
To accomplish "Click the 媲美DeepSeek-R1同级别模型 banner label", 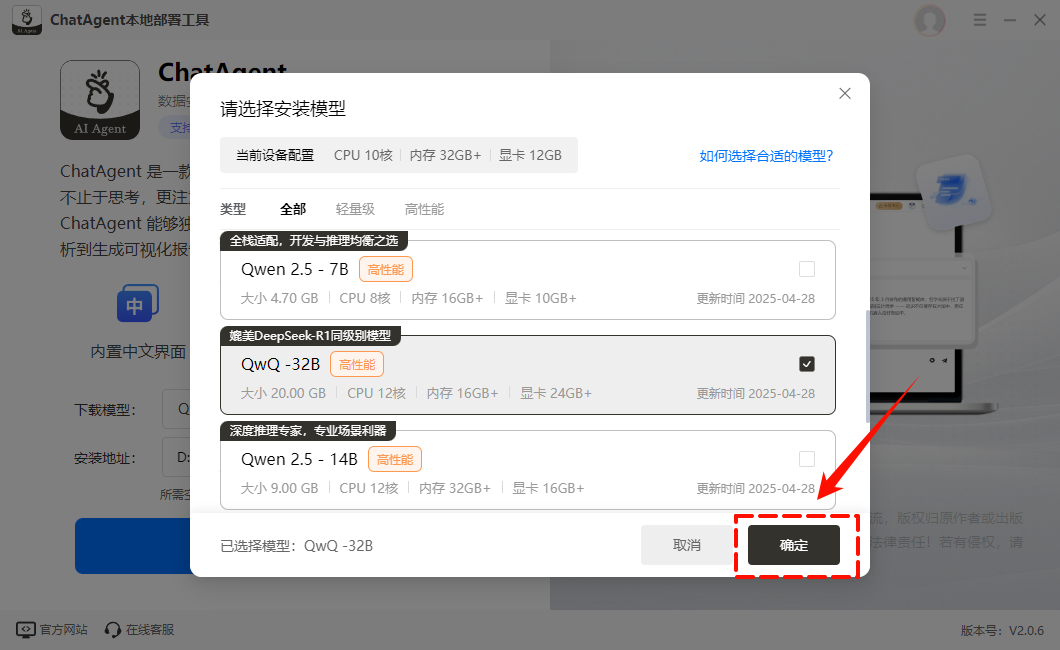I will [310, 336].
